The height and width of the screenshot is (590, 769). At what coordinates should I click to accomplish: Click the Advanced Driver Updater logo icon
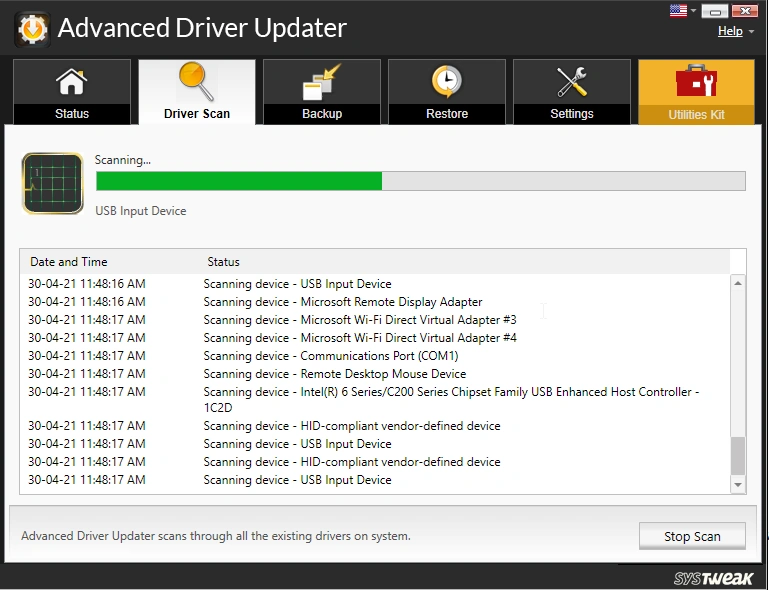[x=31, y=28]
